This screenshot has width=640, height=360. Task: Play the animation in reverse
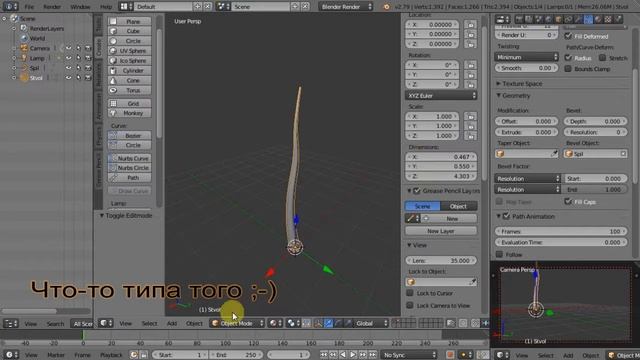tap(343, 355)
